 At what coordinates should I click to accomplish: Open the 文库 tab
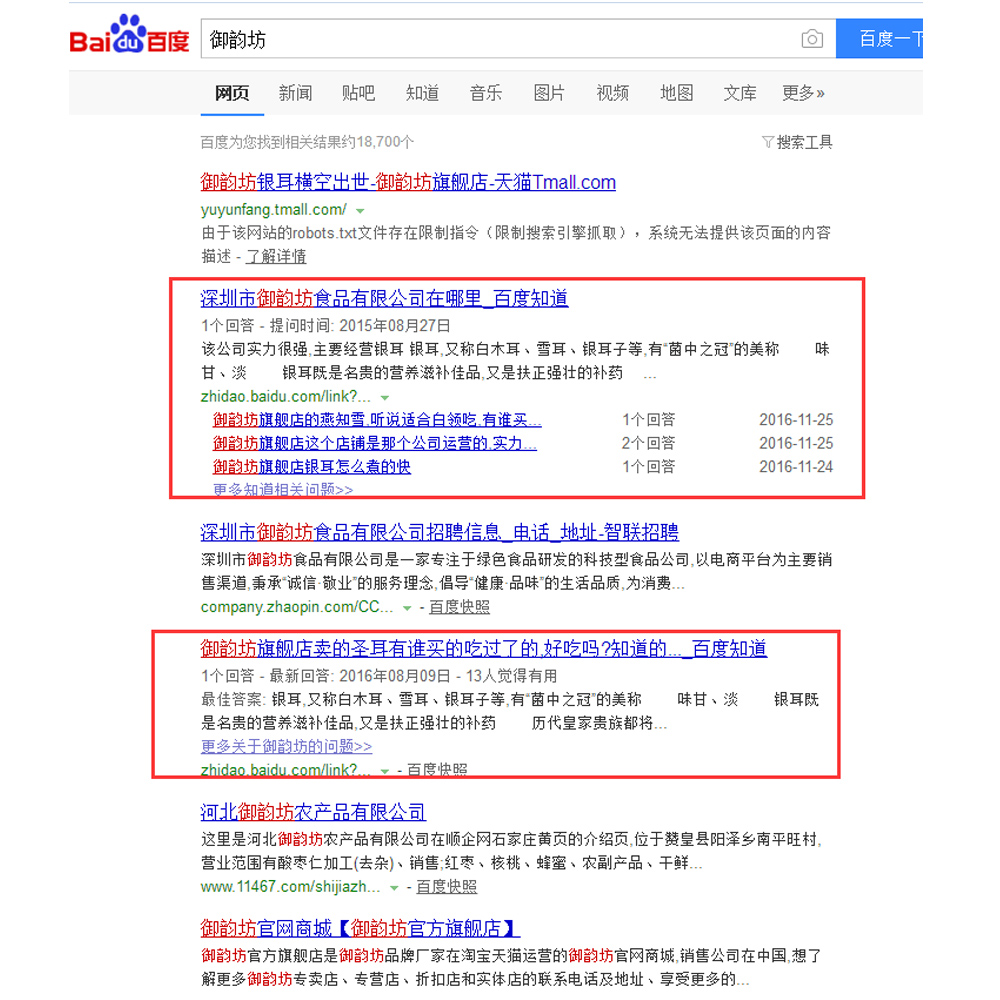[740, 93]
